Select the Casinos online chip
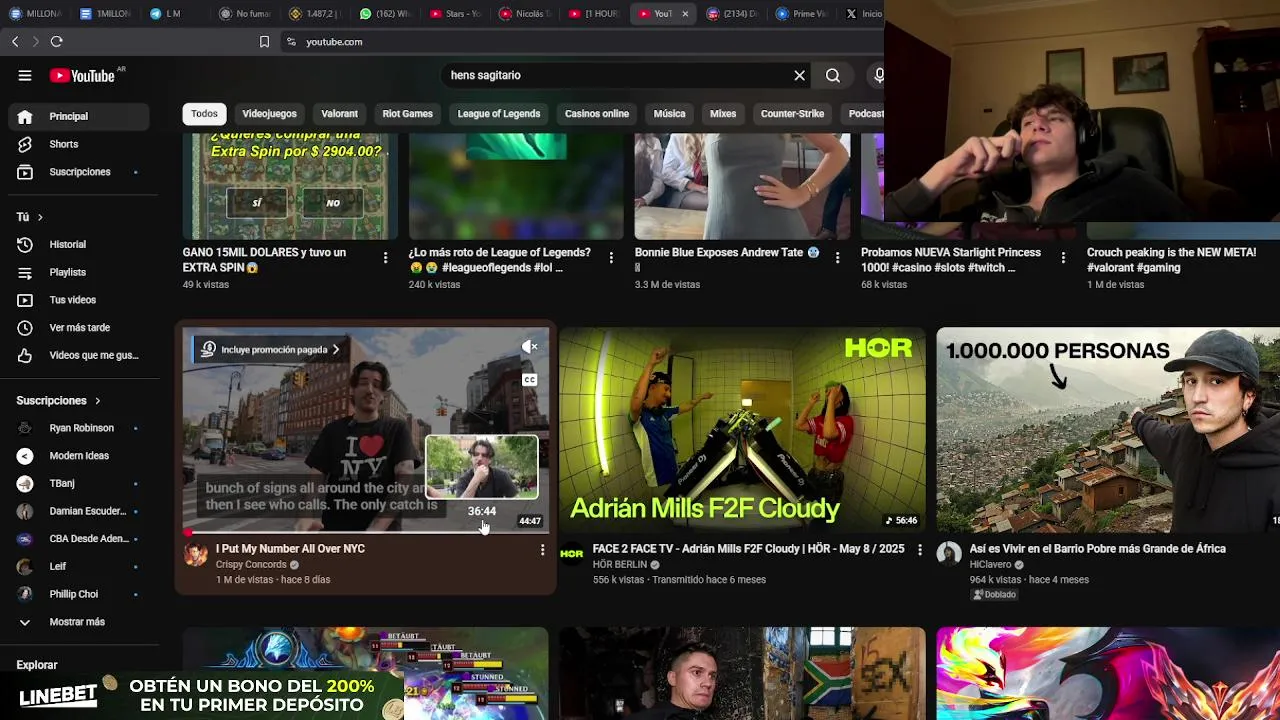Image resolution: width=1280 pixels, height=720 pixels. click(x=596, y=114)
